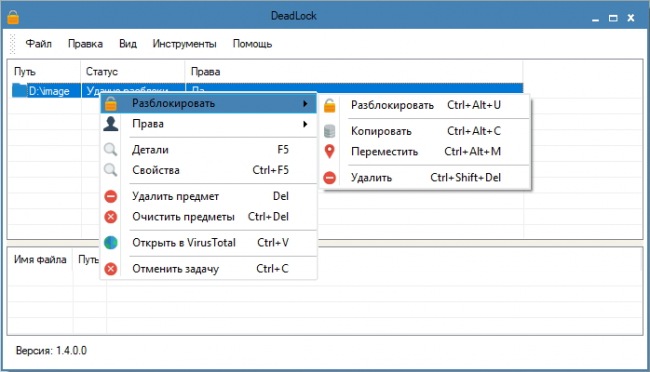
Task: Click the red X icon beside Отменить задачу
Action: 111,269
